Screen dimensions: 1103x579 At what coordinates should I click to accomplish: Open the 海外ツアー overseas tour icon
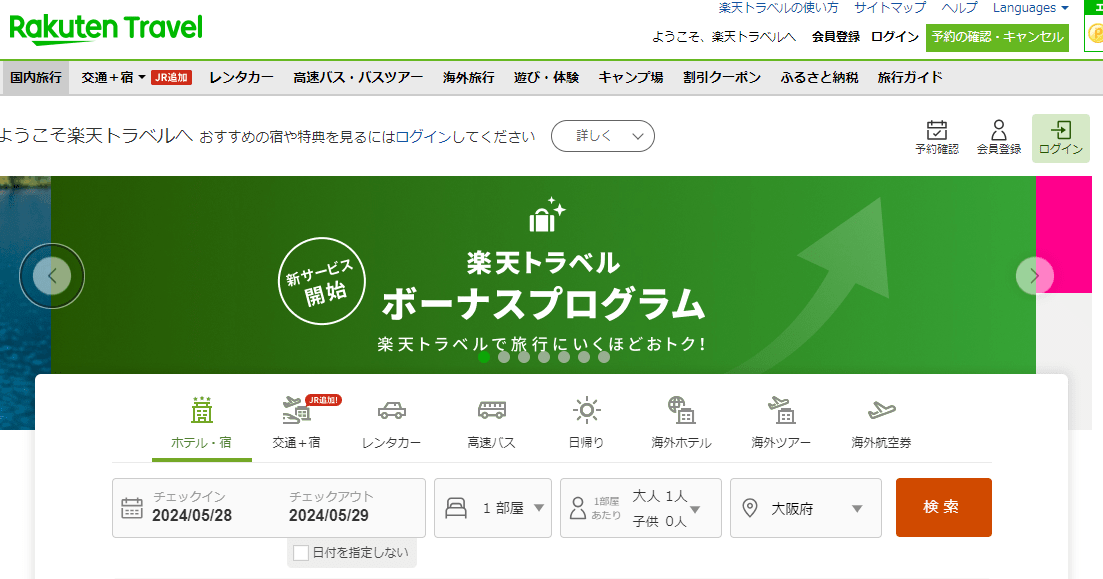781,411
